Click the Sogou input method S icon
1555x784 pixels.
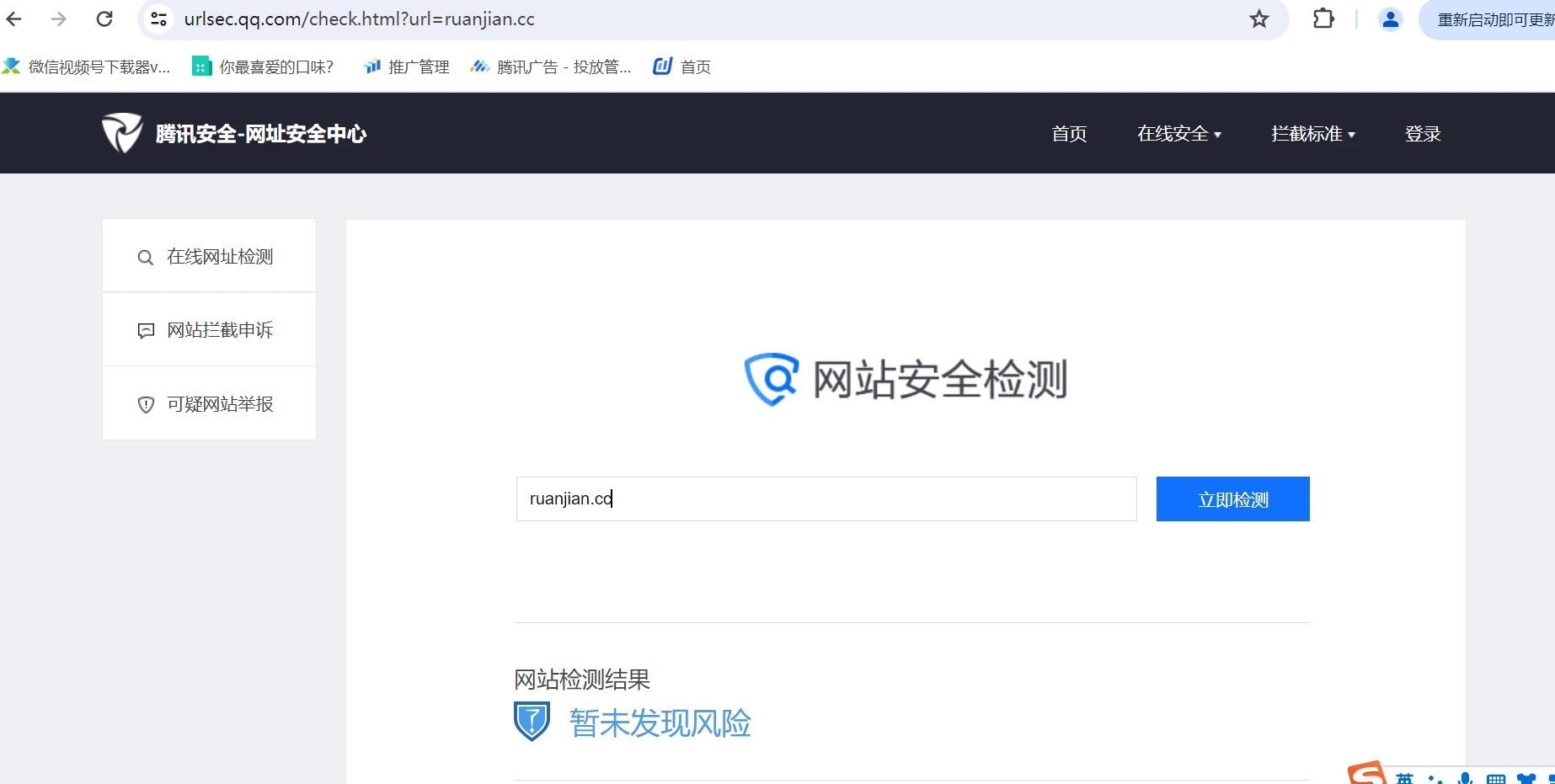coord(1366,773)
